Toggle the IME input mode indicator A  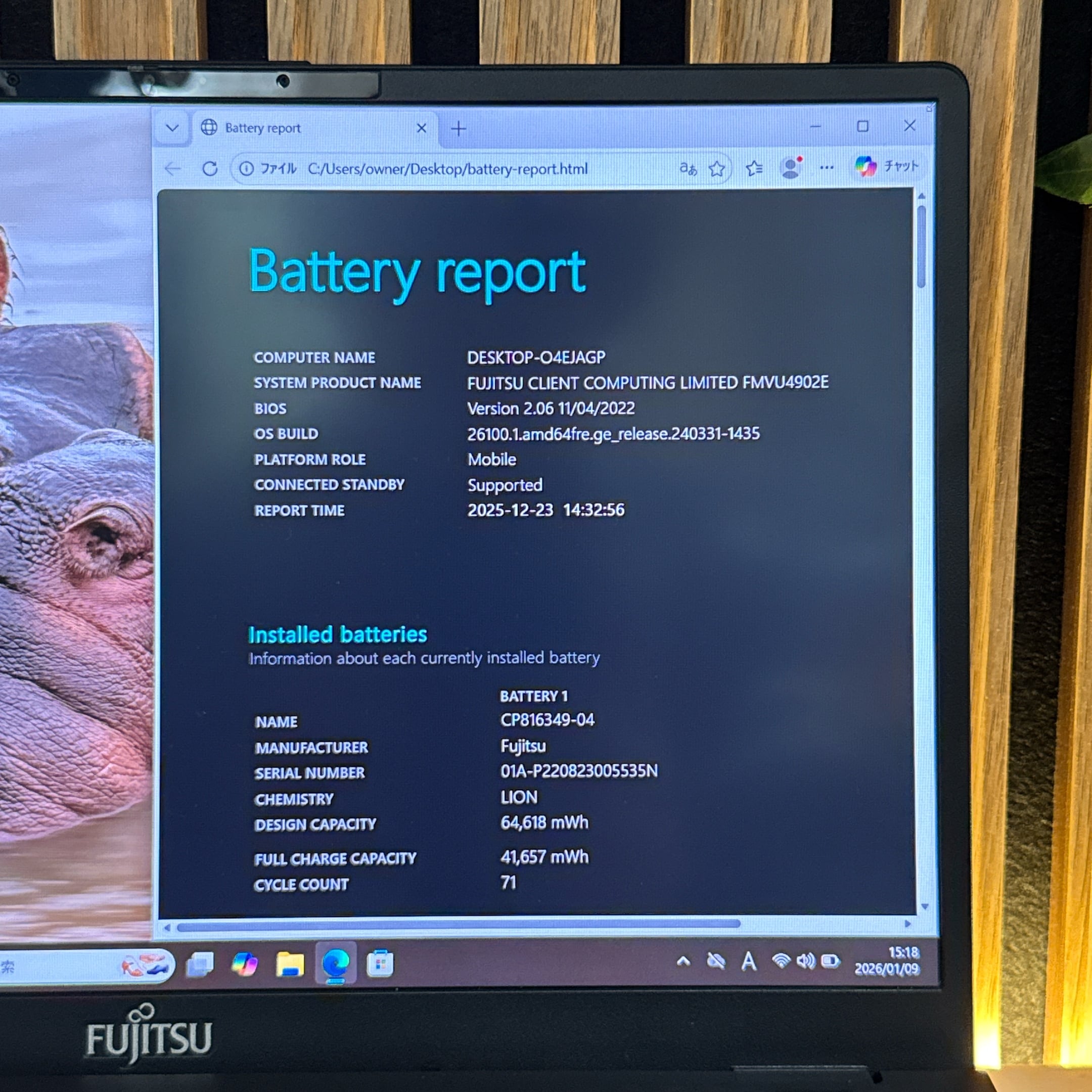pyautogui.click(x=749, y=961)
